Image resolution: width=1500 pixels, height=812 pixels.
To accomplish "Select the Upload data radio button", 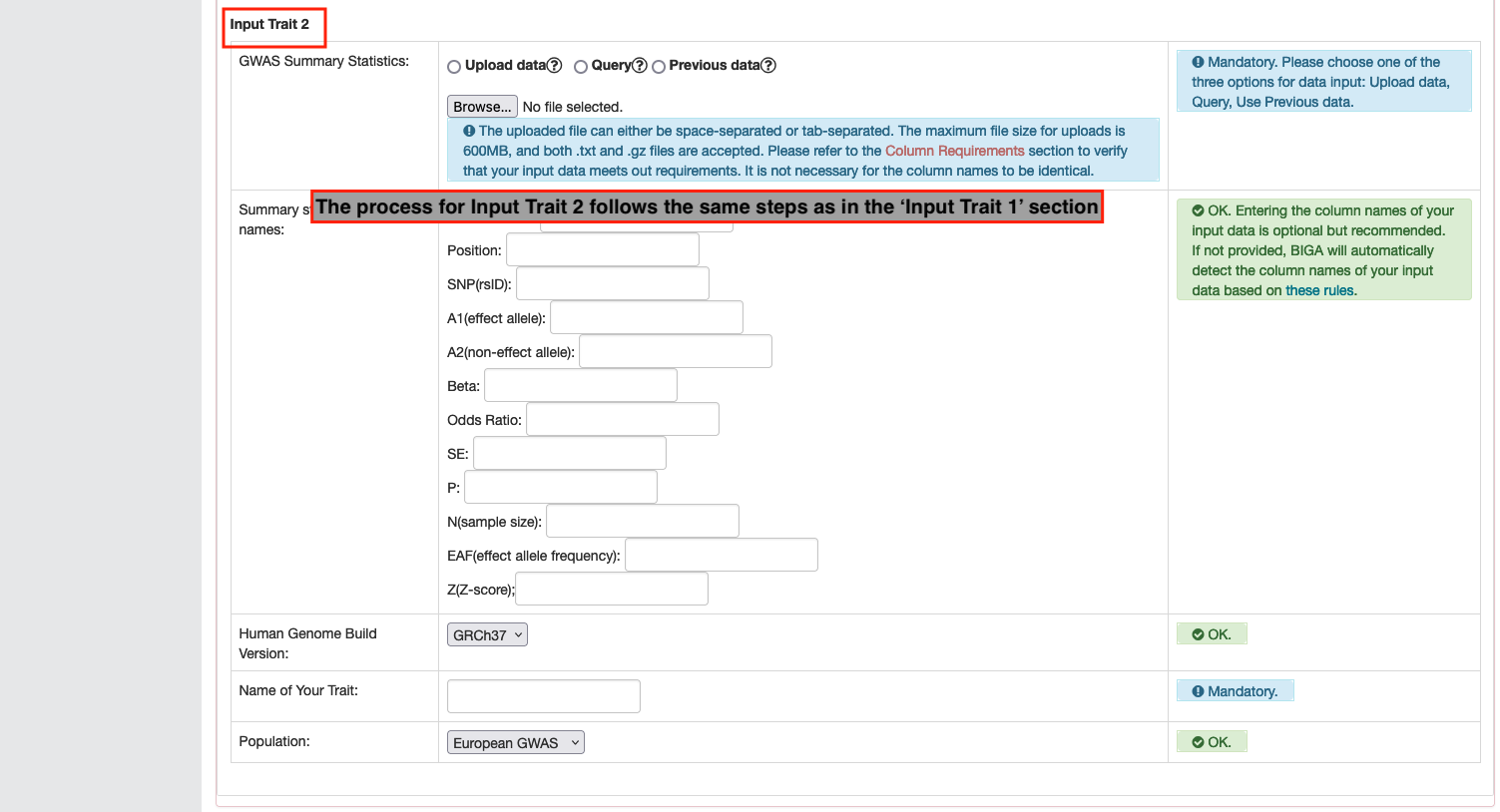I will point(454,67).
